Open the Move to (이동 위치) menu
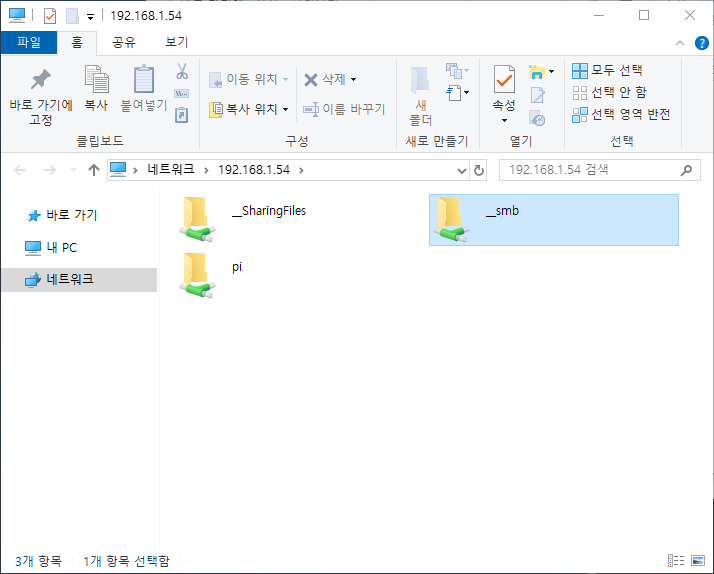Image resolution: width=714 pixels, height=574 pixels. click(x=249, y=80)
